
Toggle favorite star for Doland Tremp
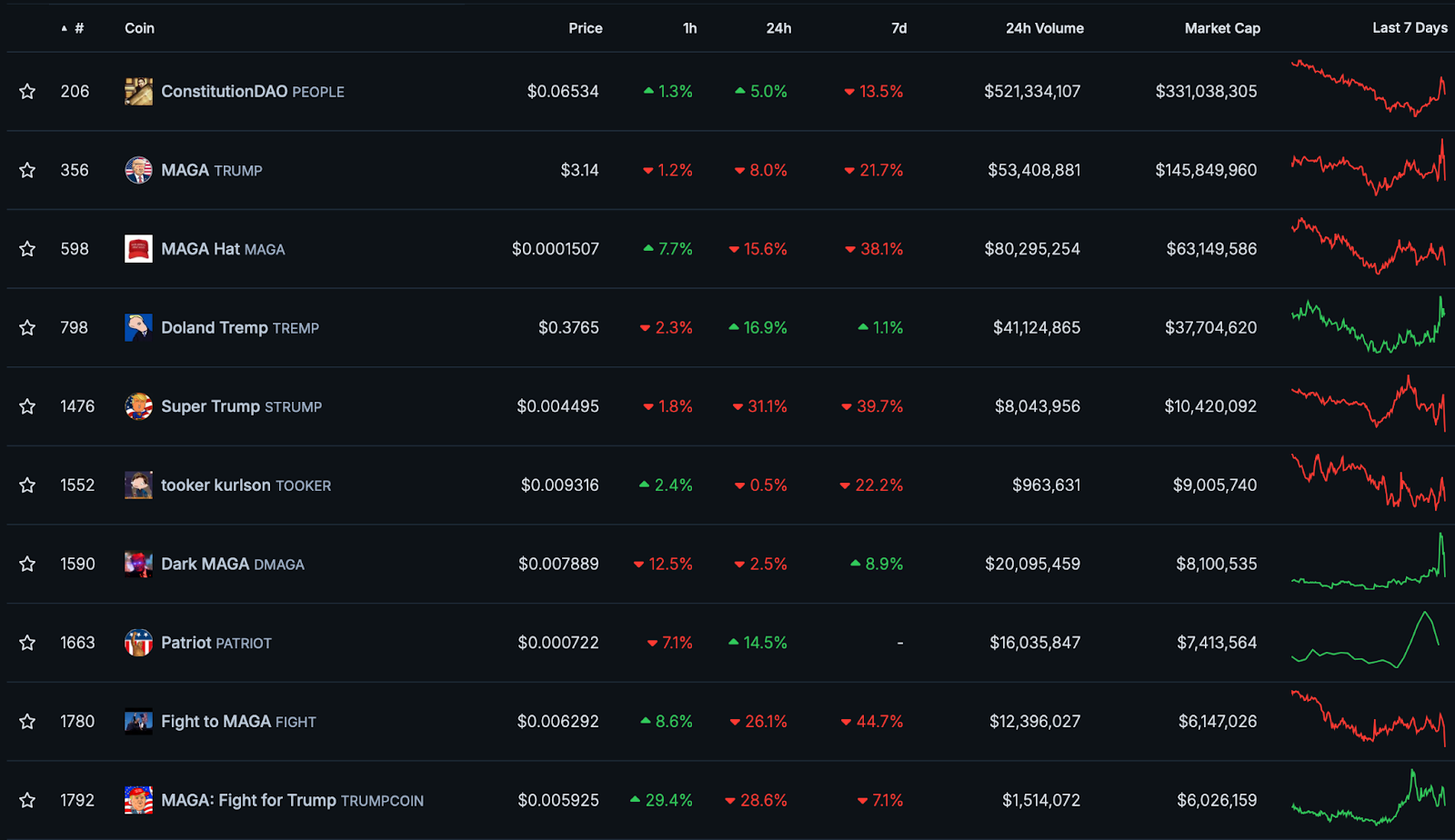(27, 327)
